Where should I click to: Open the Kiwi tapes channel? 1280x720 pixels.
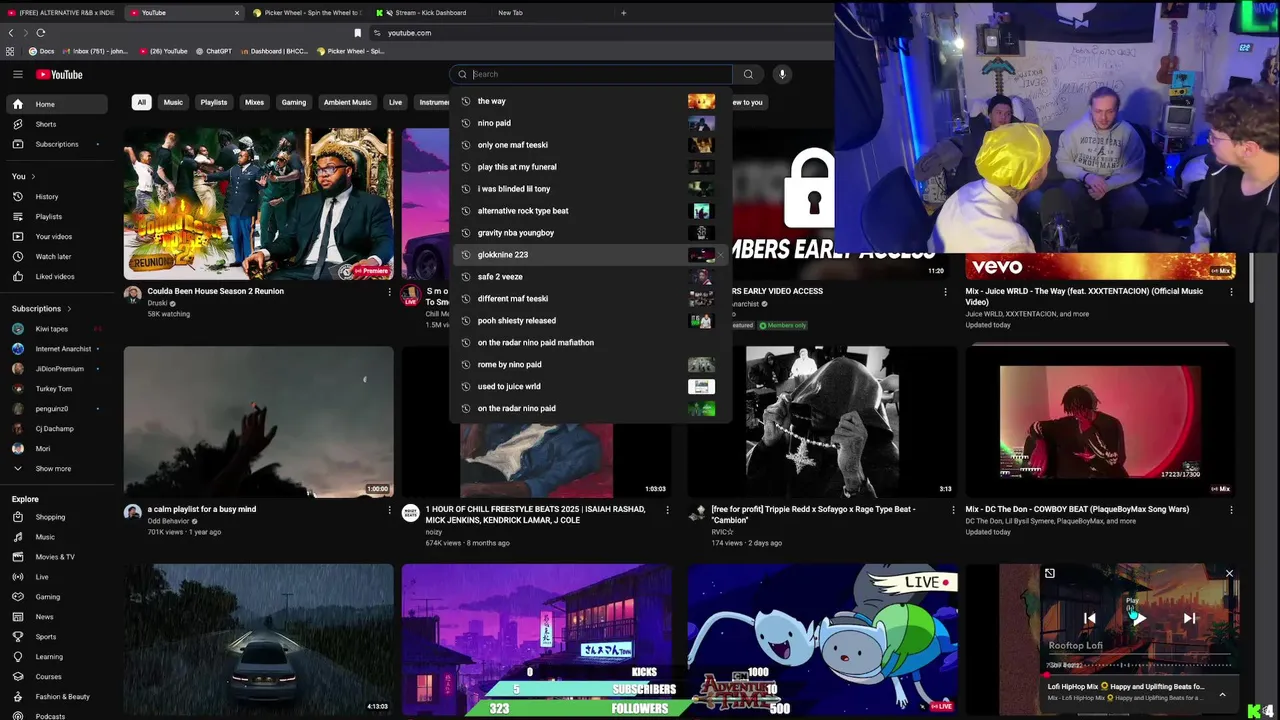(56, 329)
